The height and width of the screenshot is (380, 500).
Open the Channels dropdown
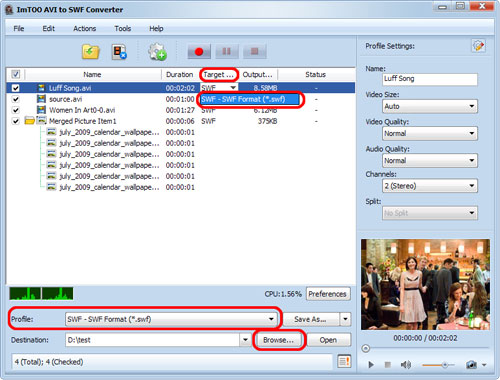tap(430, 186)
